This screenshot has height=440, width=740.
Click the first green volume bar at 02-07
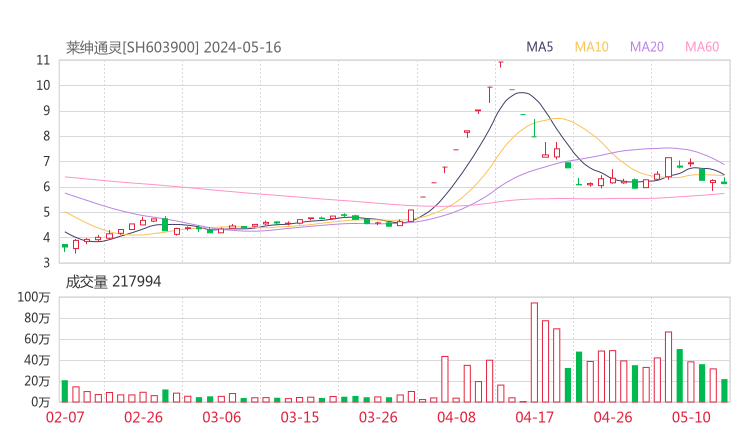point(65,391)
